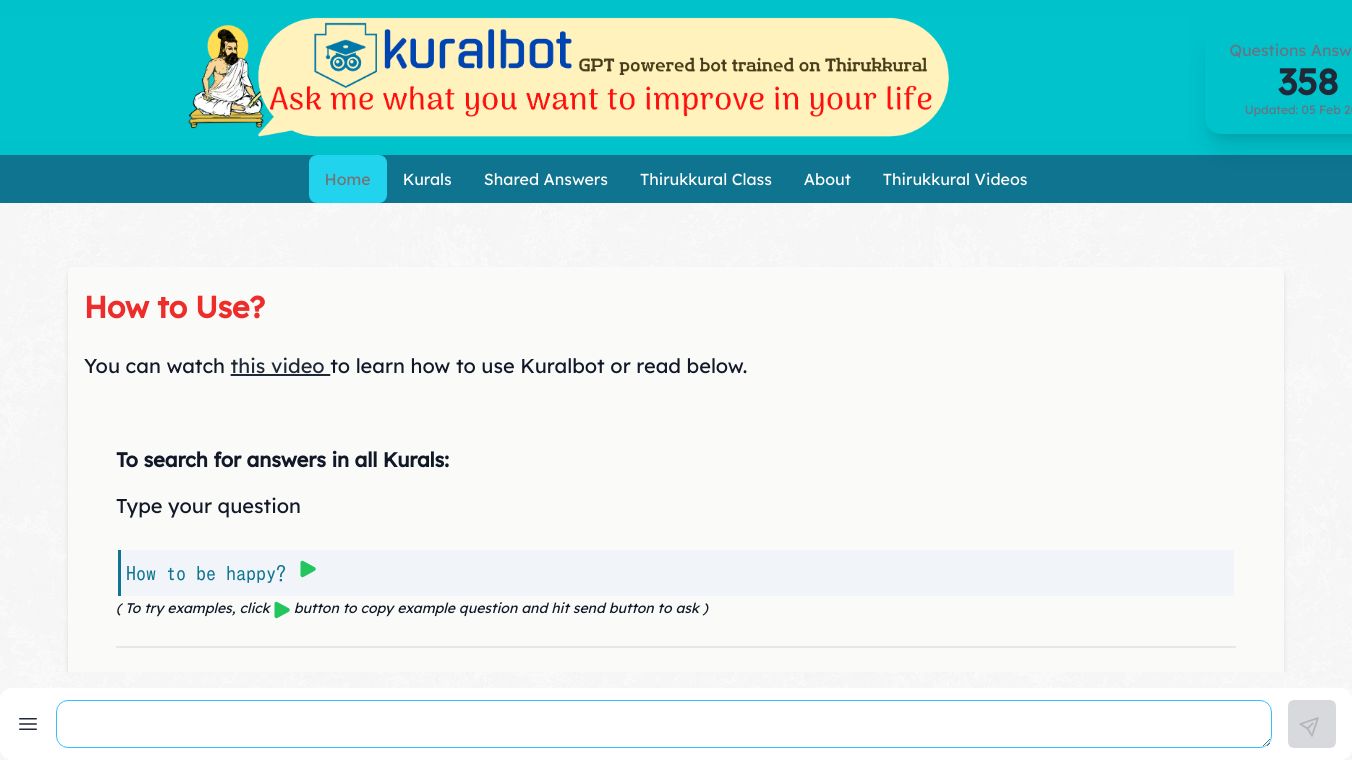Click 'To search for answers in all Kurals:' text
The image size is (1352, 760).
(x=283, y=460)
